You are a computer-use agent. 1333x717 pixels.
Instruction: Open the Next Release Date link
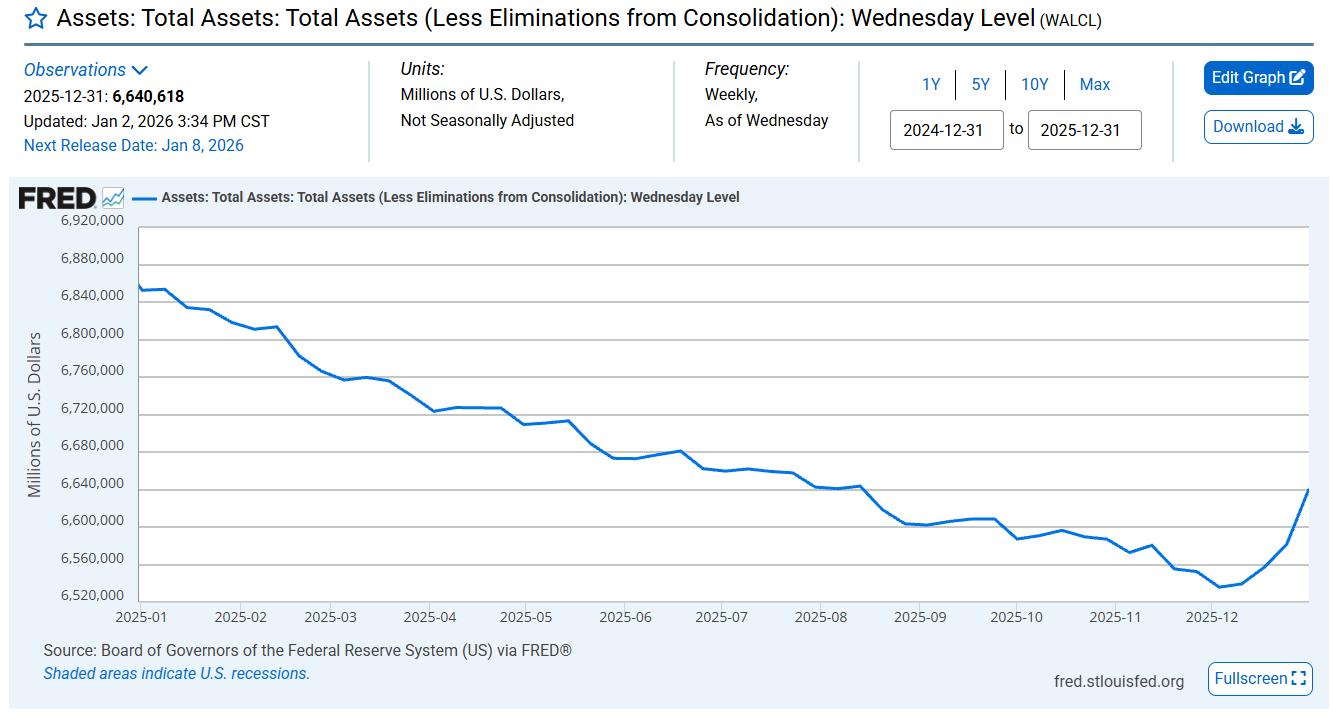point(133,145)
